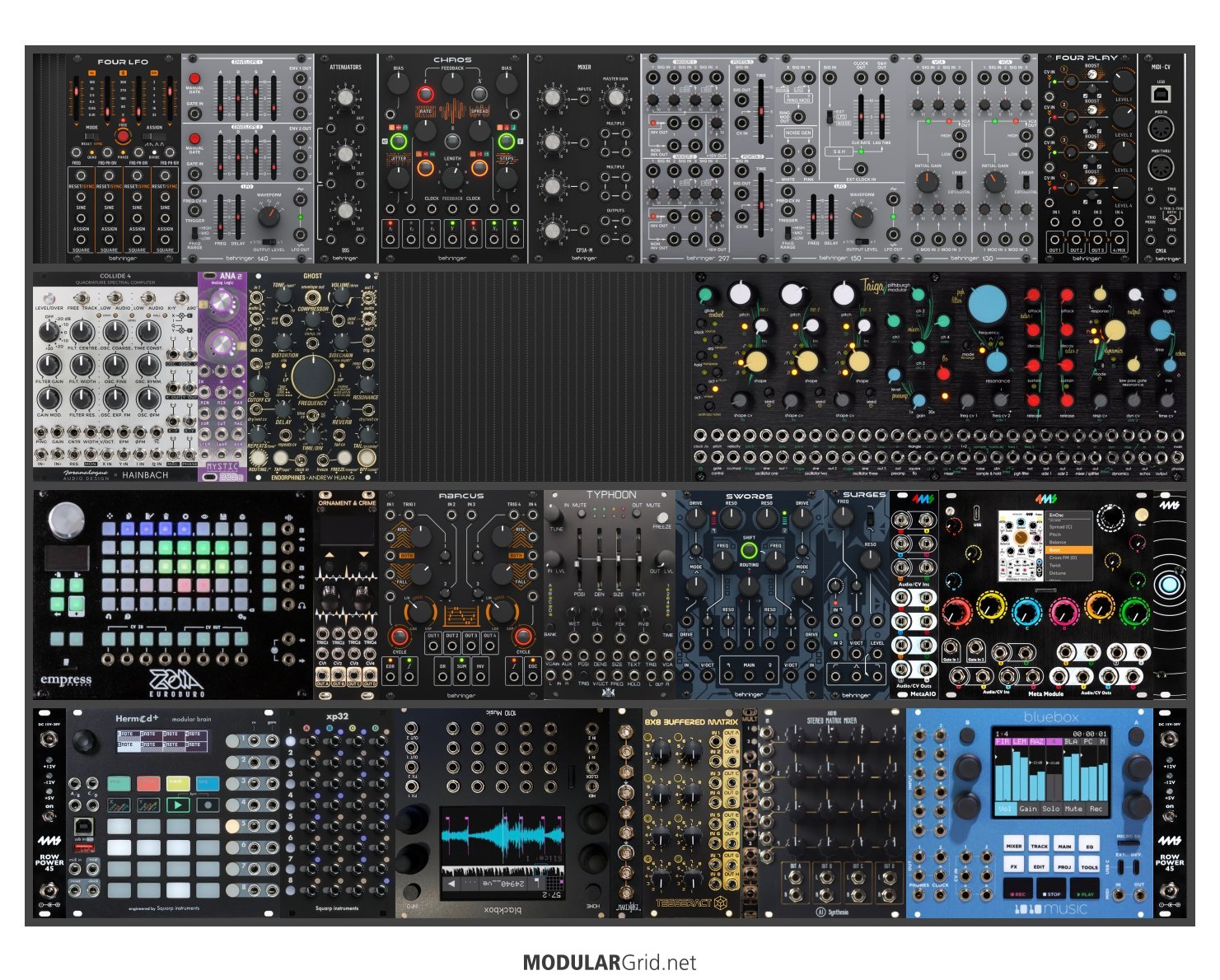Click the record pad on Hermod+
1220x980 pixels.
[208, 805]
